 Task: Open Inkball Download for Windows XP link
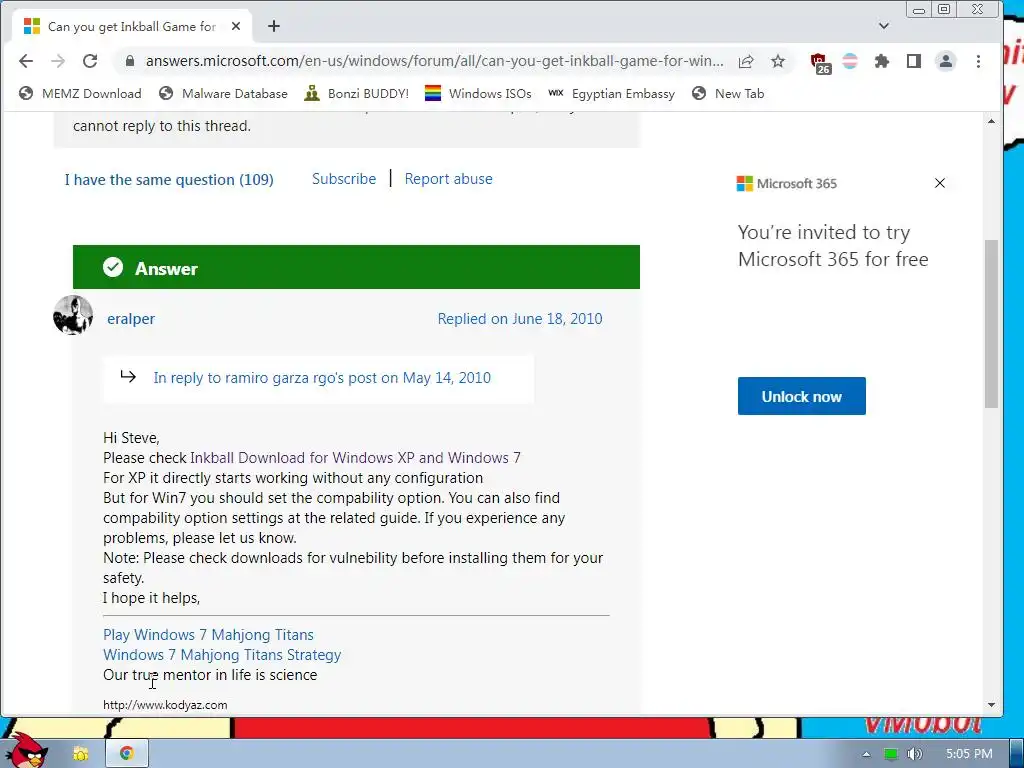click(x=355, y=458)
